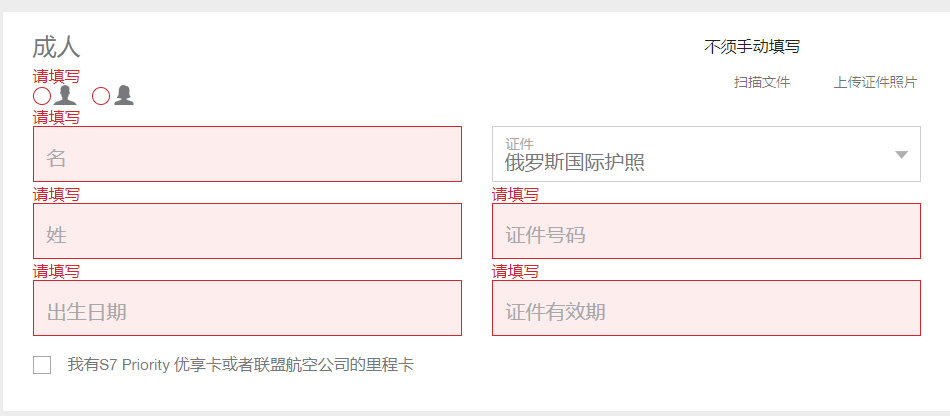
Task: Select the male gender icon
Action: click(x=65, y=96)
